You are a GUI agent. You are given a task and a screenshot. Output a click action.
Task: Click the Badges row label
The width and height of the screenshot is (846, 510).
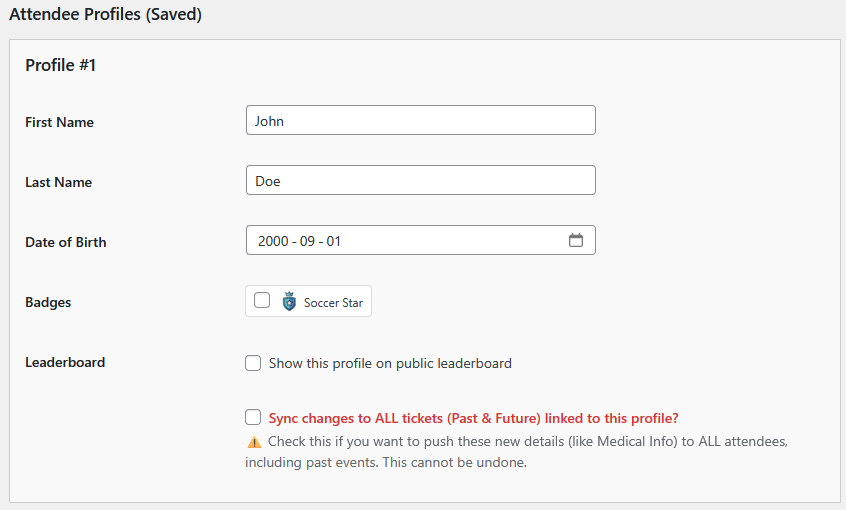(x=48, y=302)
